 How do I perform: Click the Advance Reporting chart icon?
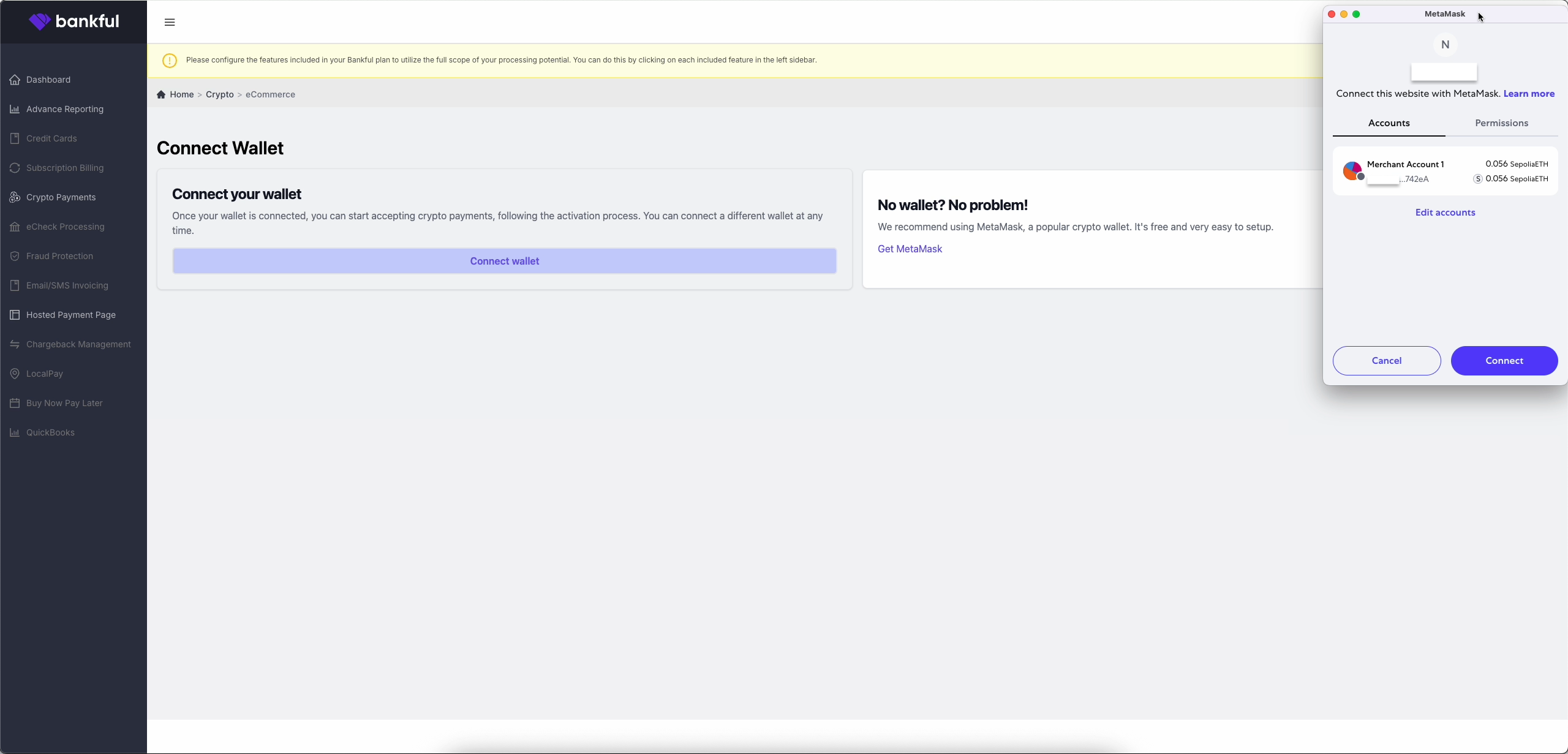tap(15, 109)
